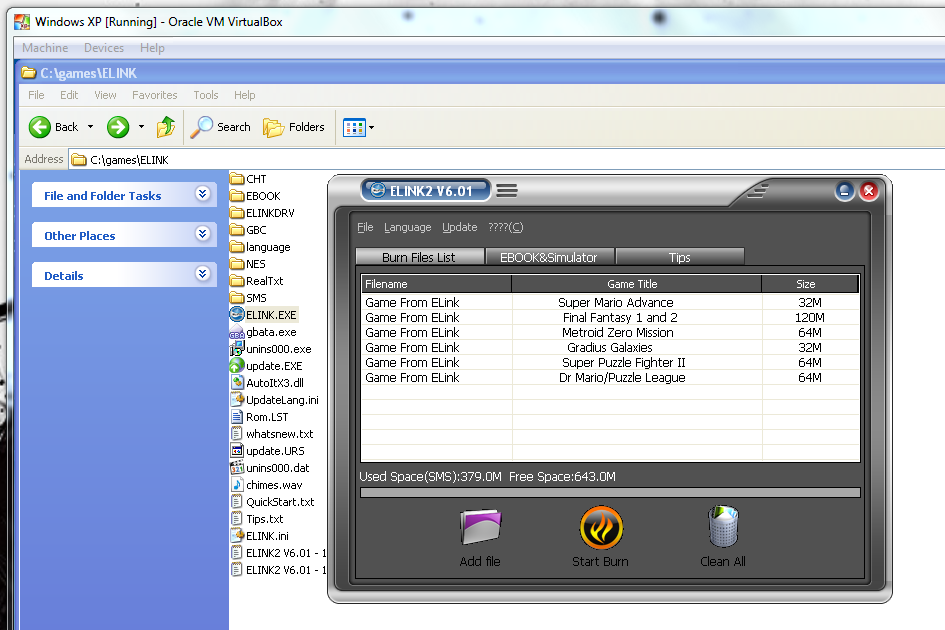The height and width of the screenshot is (630, 945).
Task: Click the green Forward arrow icon
Action: tap(118, 127)
